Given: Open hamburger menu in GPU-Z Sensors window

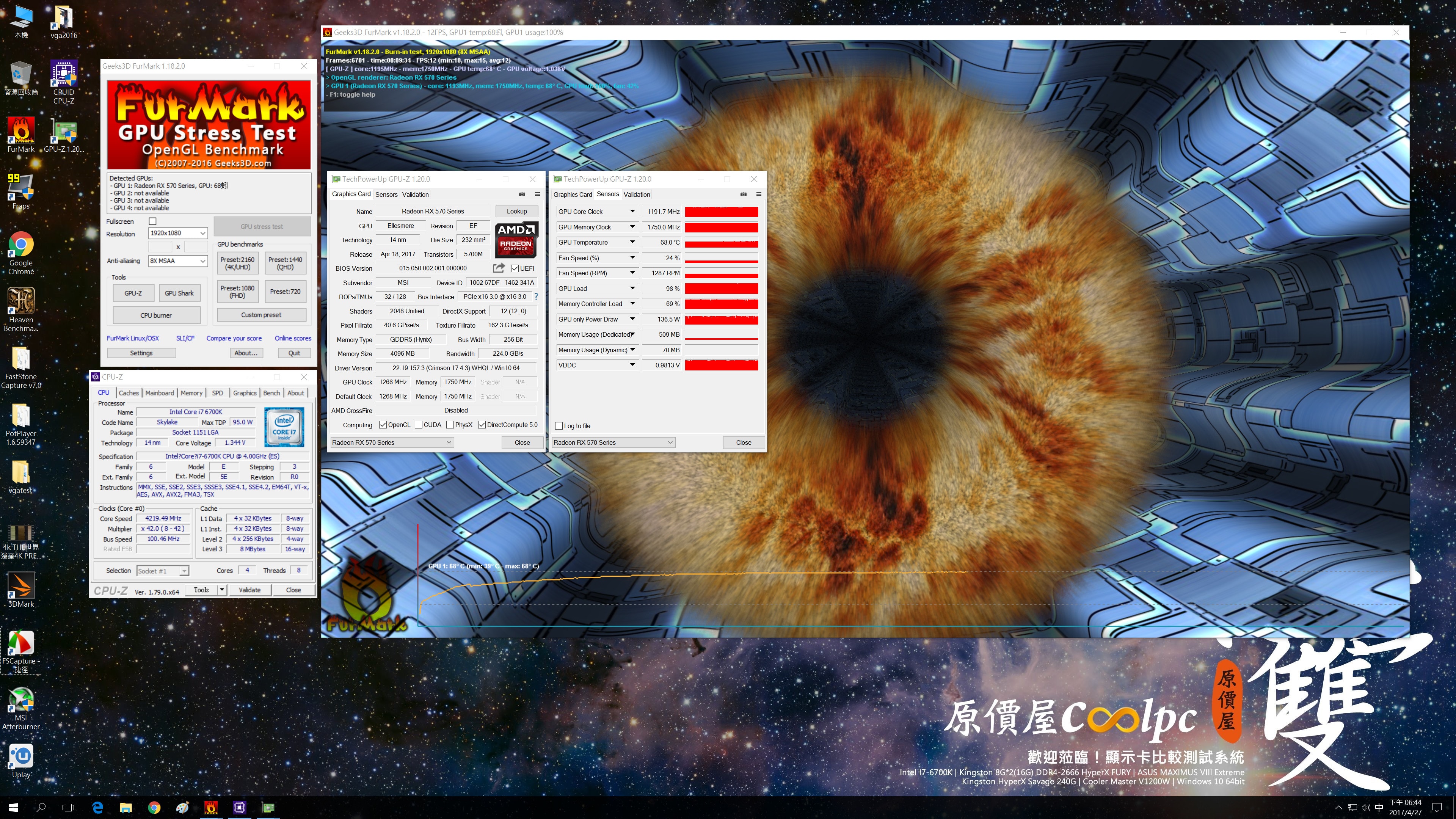Looking at the screenshot, I should pyautogui.click(x=758, y=194).
